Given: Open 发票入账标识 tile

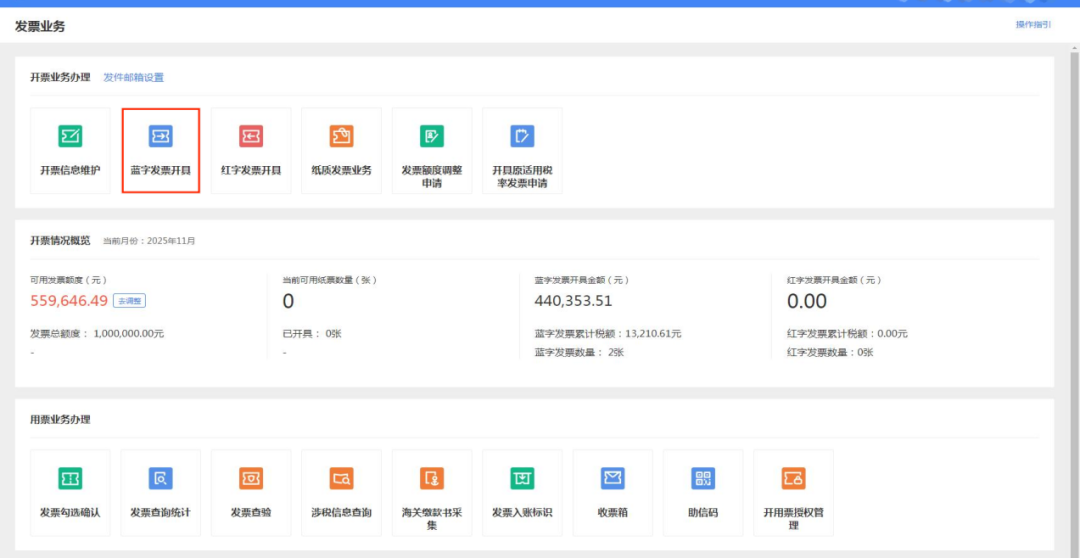Looking at the screenshot, I should (x=522, y=493).
